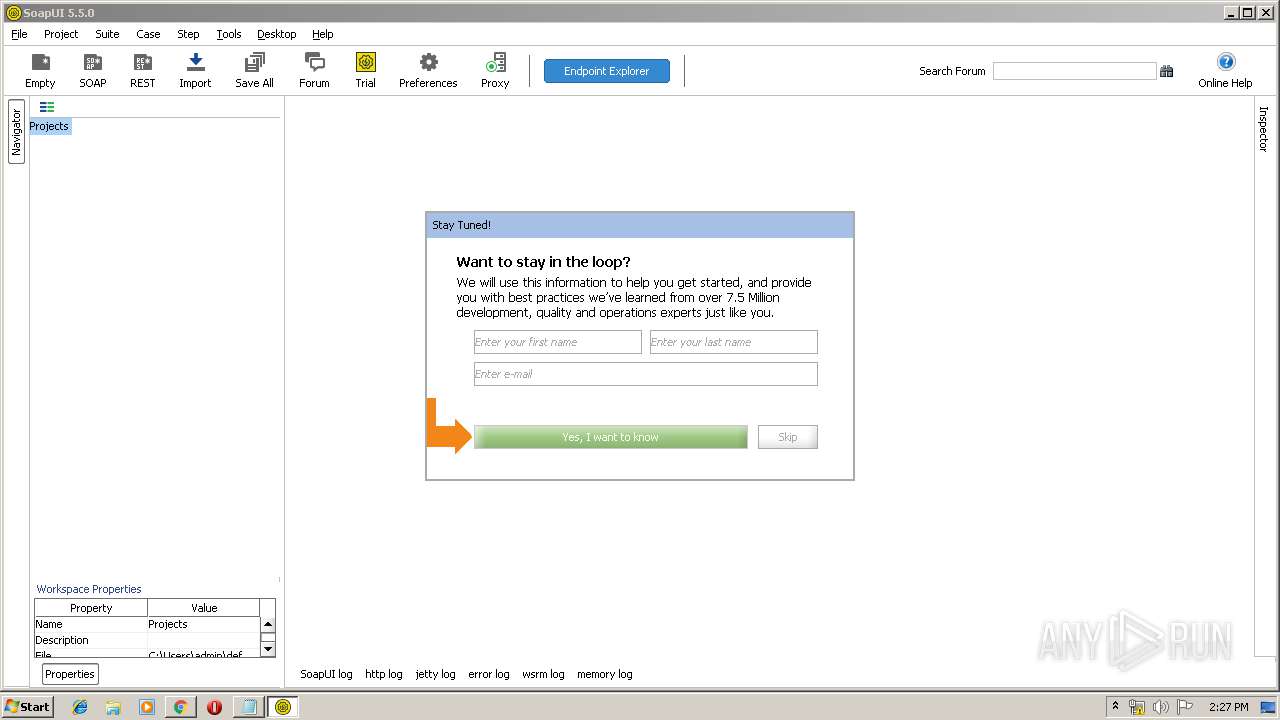Click the search forum binoculars icon

coord(1166,71)
